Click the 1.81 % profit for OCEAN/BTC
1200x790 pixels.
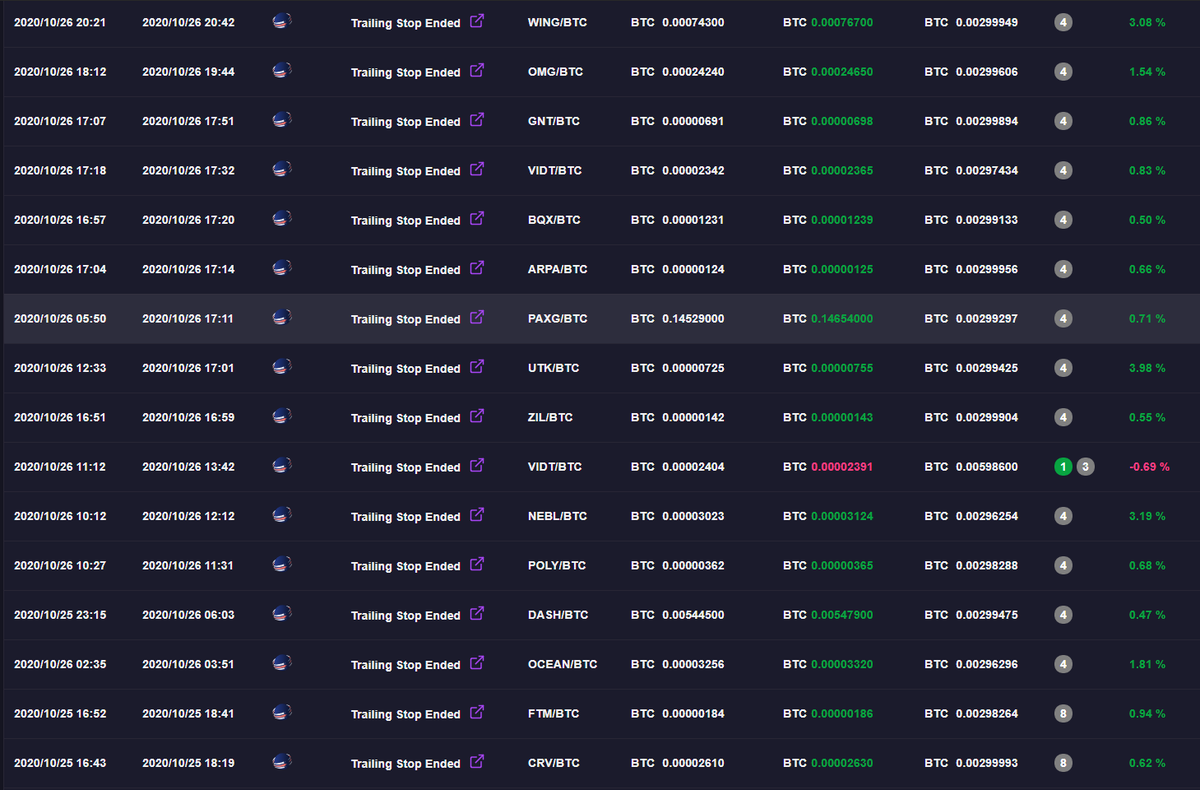coord(1147,664)
